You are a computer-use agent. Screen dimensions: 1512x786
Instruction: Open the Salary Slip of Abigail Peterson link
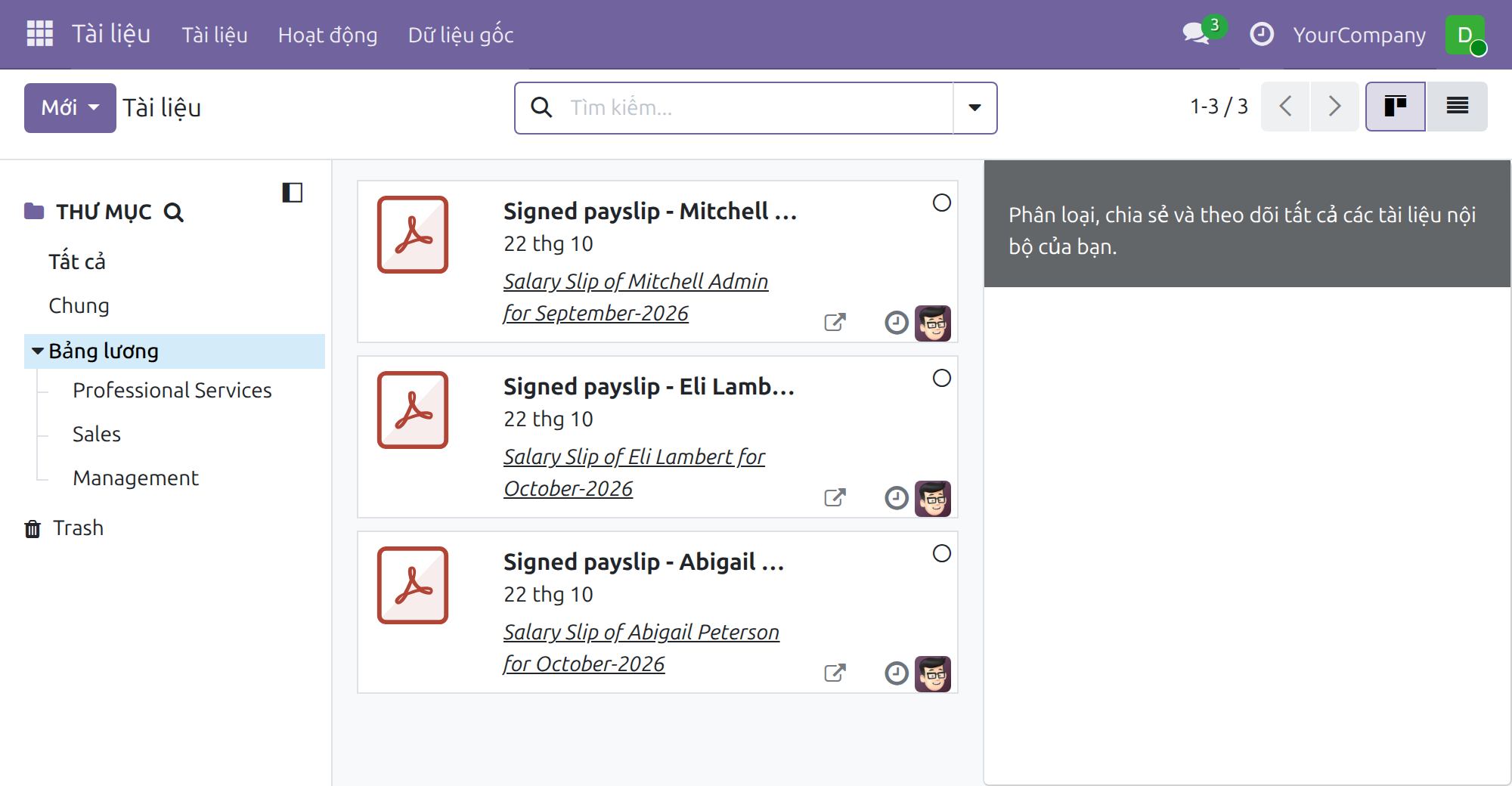pyautogui.click(x=641, y=648)
